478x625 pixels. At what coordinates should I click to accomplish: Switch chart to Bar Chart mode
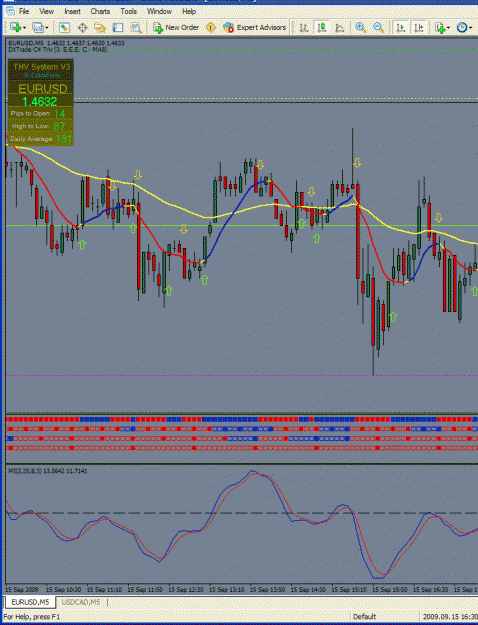point(304,28)
